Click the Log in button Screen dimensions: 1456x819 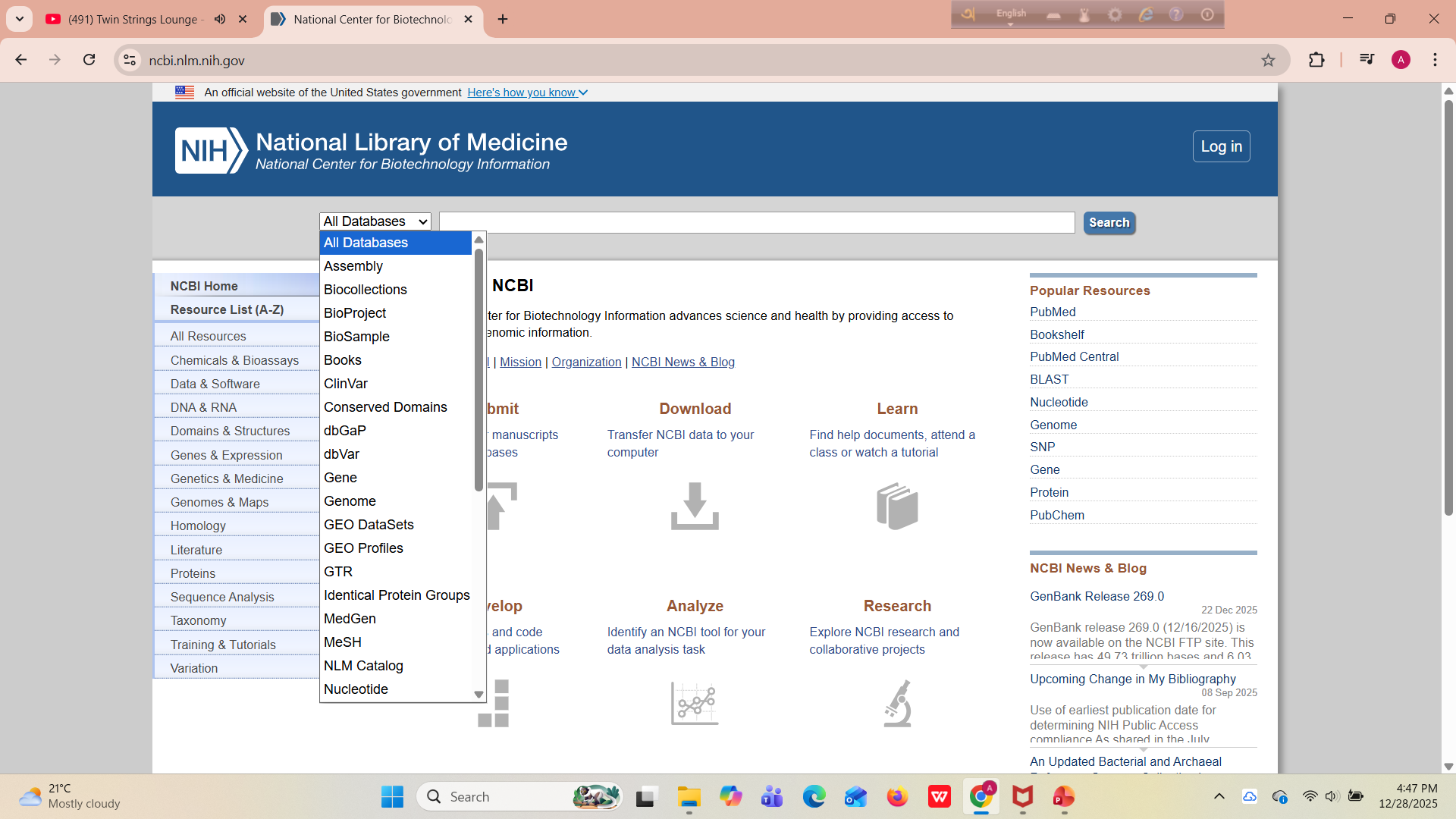coord(1221,146)
